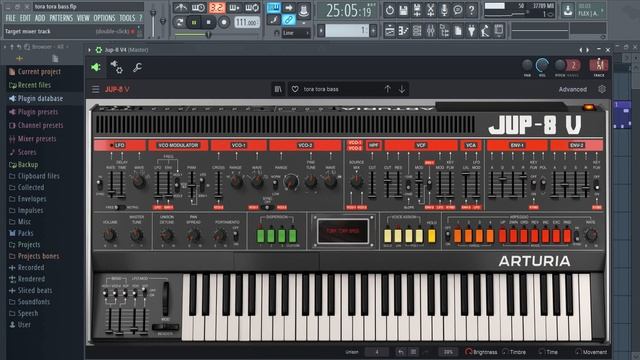
Task: Expand Current project in browser
Action: pos(39,72)
